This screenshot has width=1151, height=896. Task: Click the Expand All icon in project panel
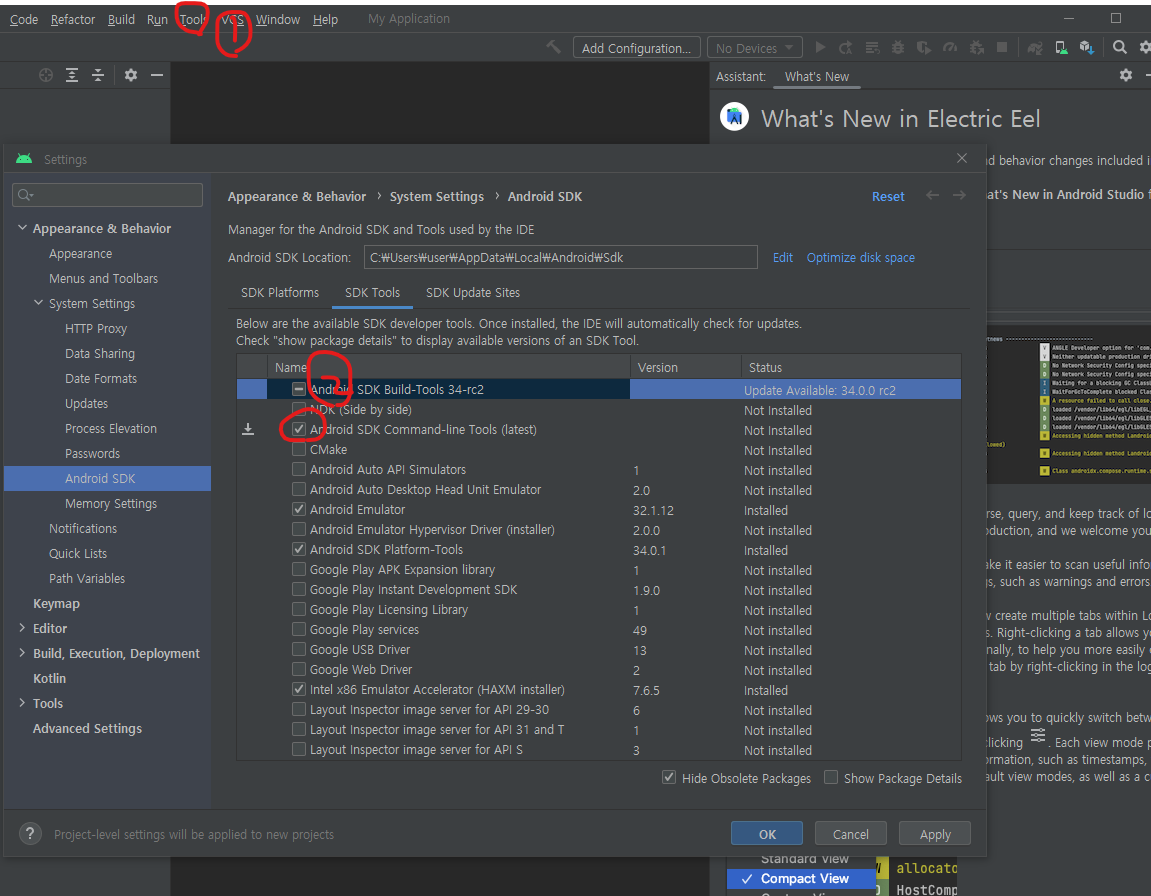pos(72,75)
